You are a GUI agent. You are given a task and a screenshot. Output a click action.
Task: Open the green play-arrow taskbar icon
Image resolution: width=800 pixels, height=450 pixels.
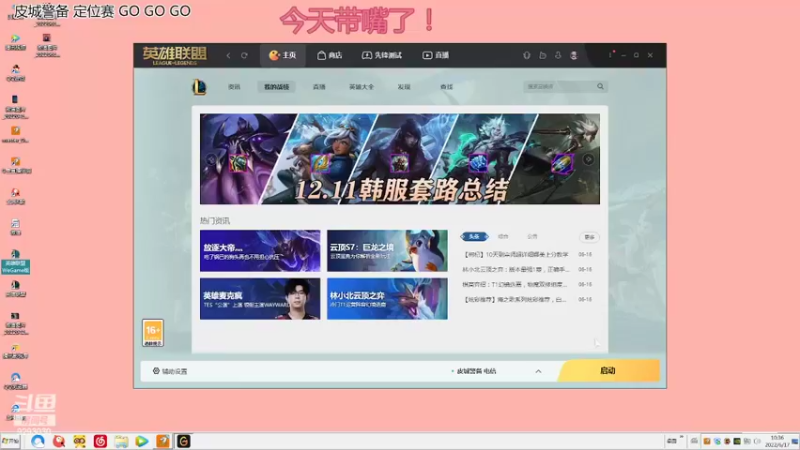pyautogui.click(x=142, y=441)
